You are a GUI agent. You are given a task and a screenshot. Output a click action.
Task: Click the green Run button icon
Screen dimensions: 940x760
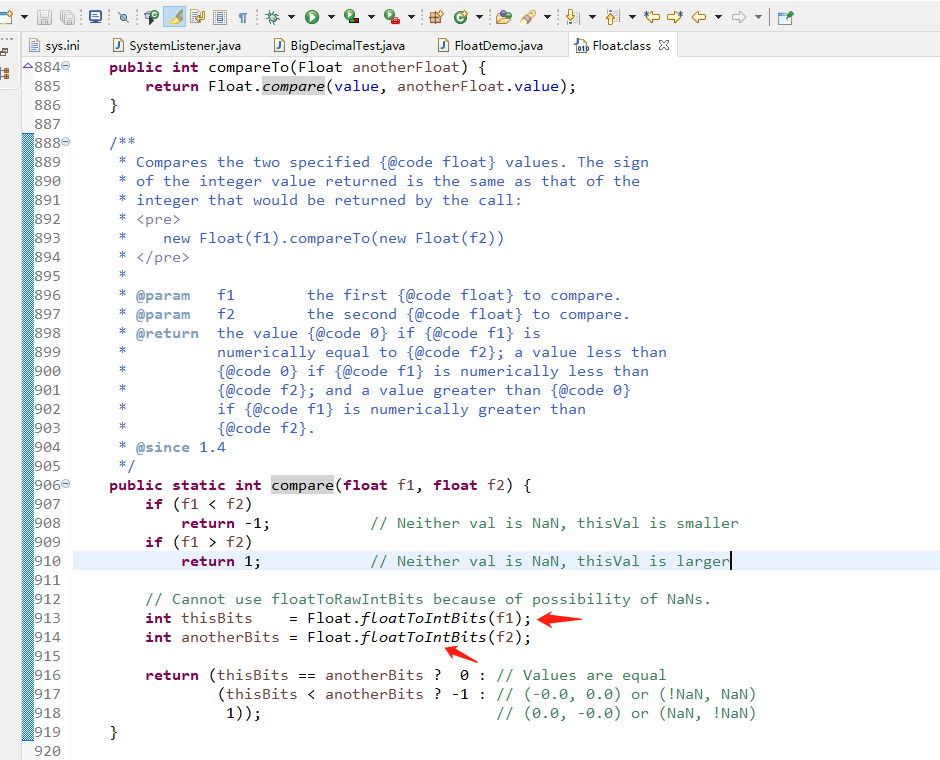[312, 17]
